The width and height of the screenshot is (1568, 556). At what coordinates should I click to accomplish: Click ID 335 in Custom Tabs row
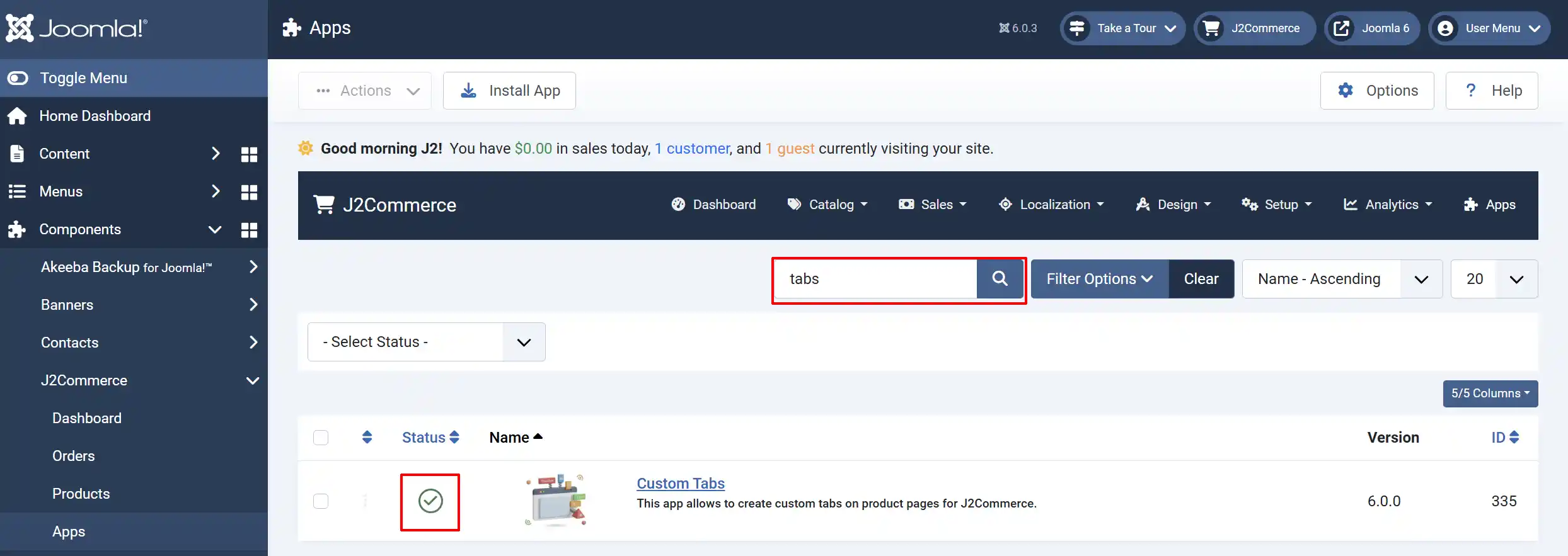pos(1504,501)
